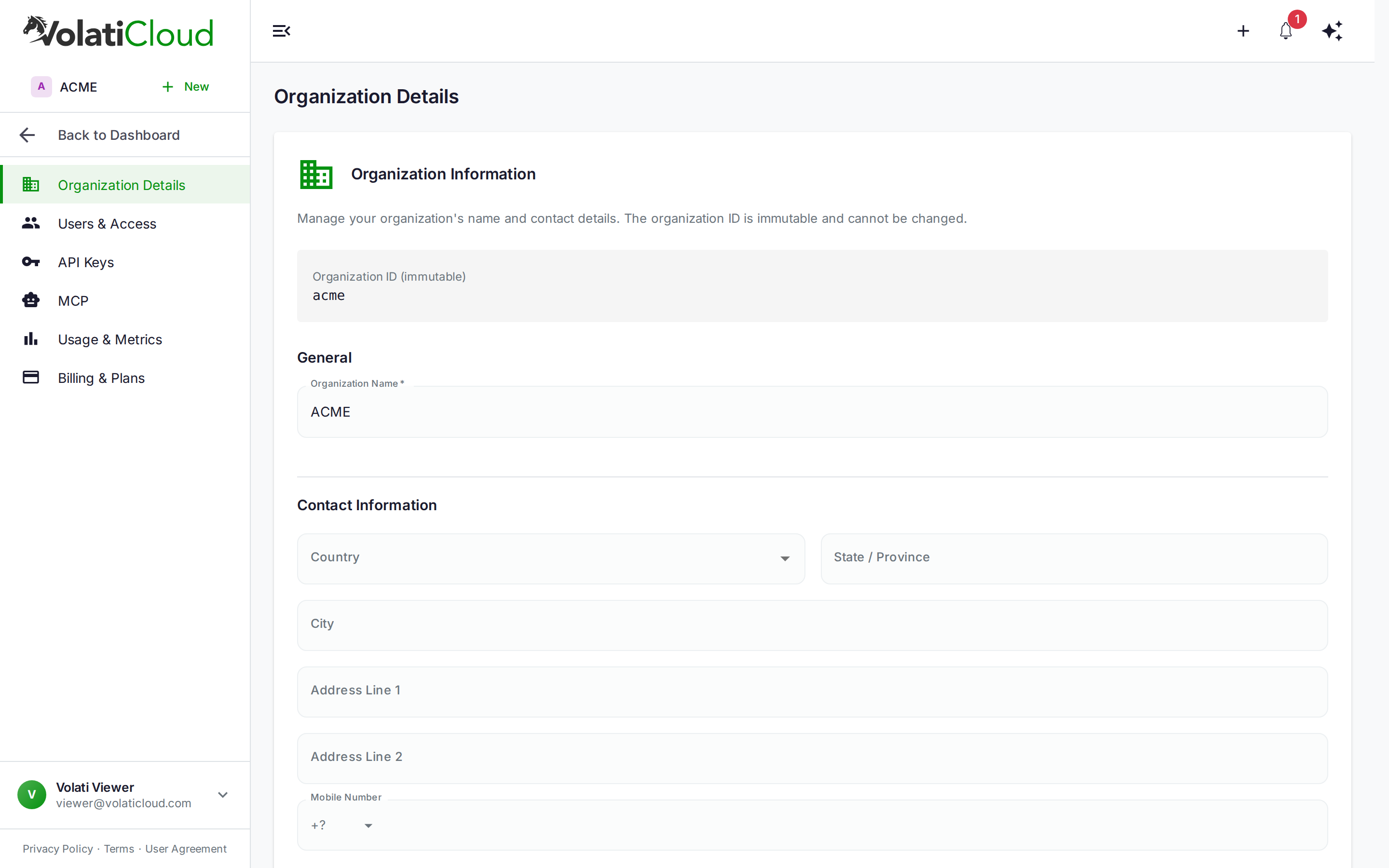Open the User Agreement link

tap(186, 849)
